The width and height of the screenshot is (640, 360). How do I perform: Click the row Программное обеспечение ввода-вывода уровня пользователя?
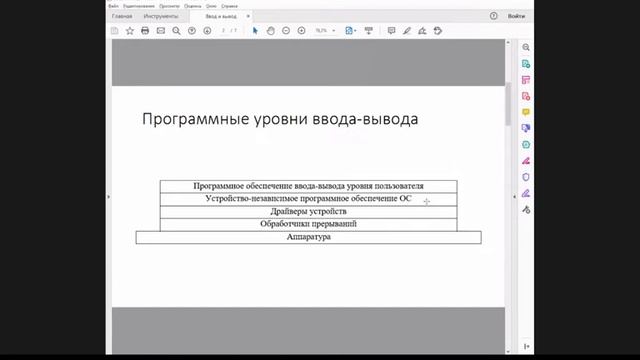[x=309, y=187]
